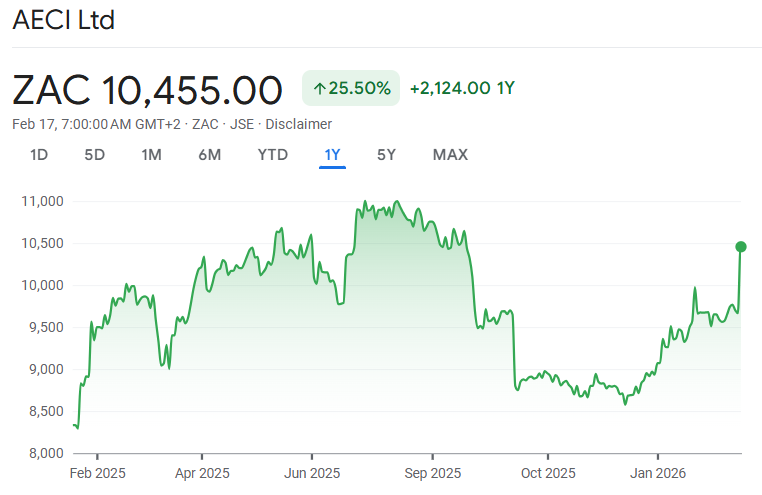Click the Jun 2025 axis label

pyautogui.click(x=312, y=473)
